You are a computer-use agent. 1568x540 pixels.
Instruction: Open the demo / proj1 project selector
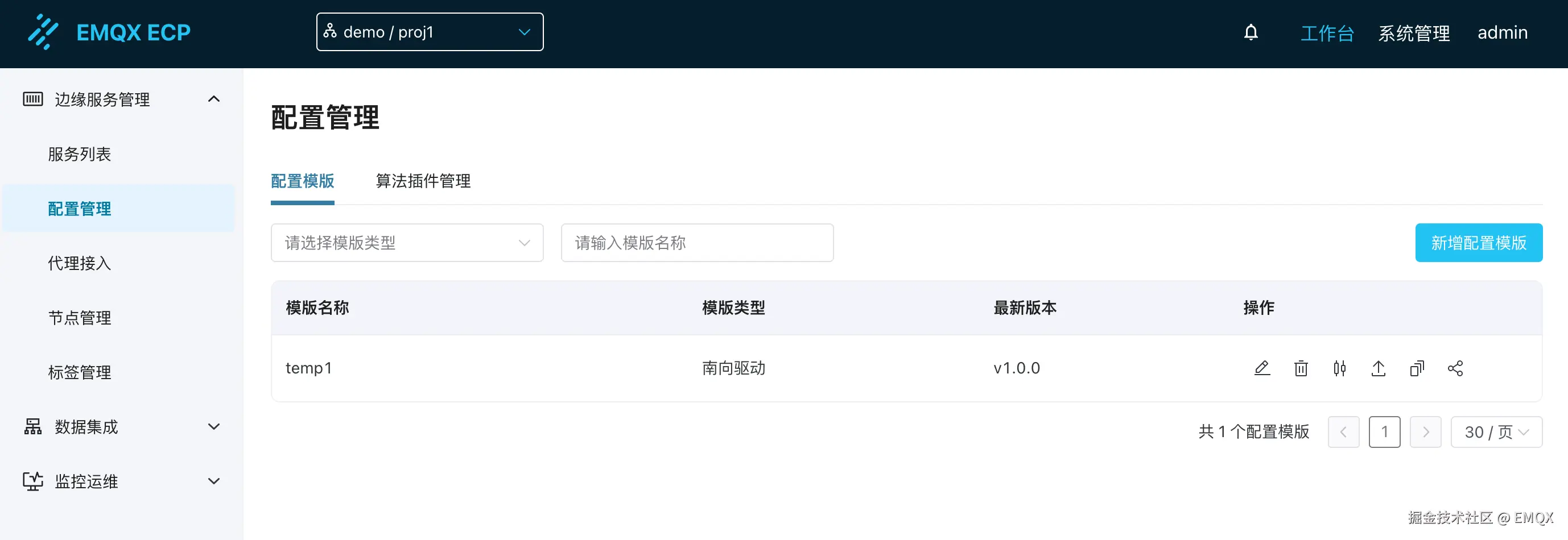[429, 32]
